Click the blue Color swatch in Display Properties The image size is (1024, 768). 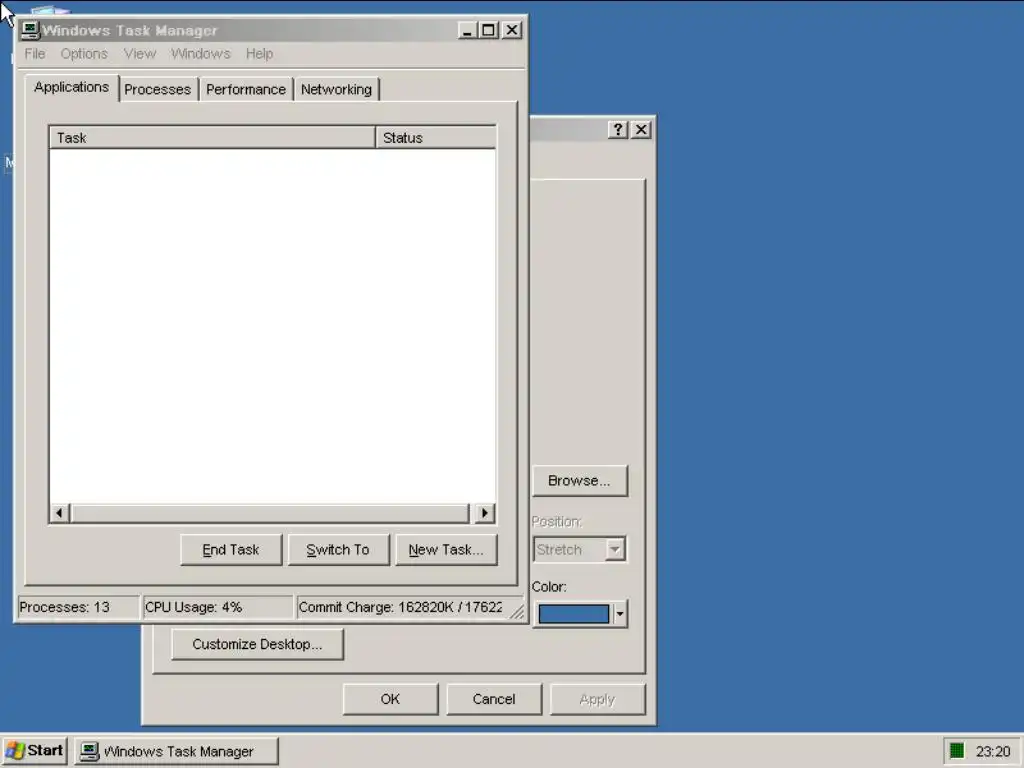coord(573,614)
